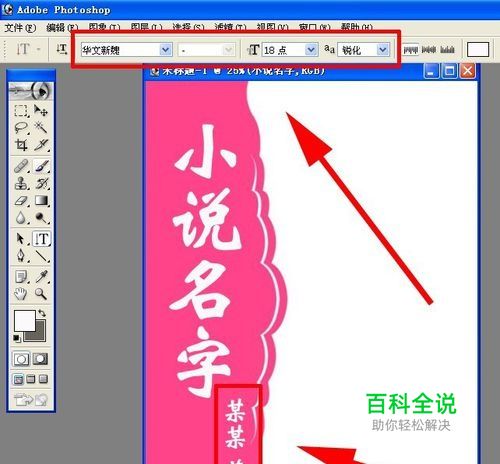Click the foreground color swatch
This screenshot has width=500, height=464.
24,321
